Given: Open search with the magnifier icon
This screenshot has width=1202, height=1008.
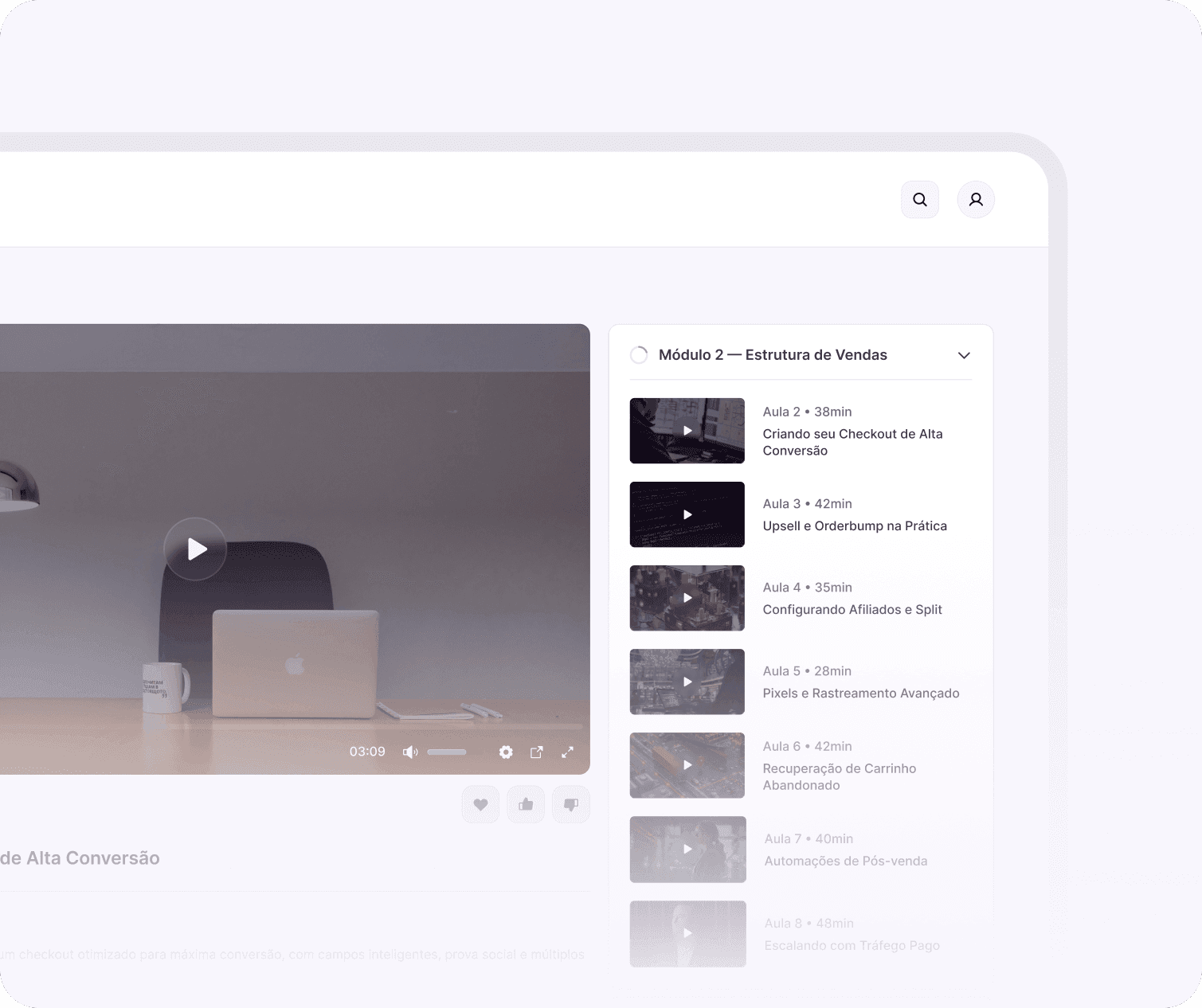Looking at the screenshot, I should click(x=920, y=200).
